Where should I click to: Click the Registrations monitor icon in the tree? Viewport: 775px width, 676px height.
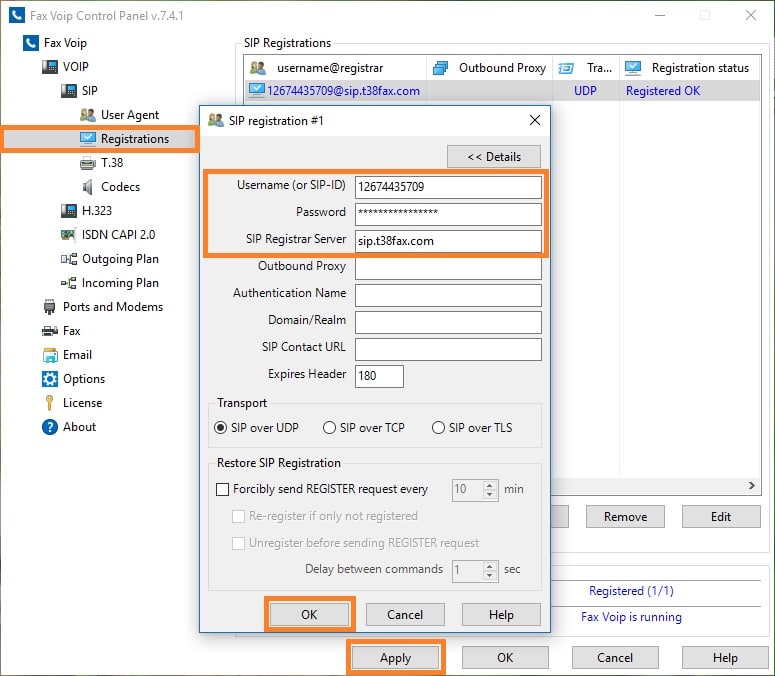(87, 139)
